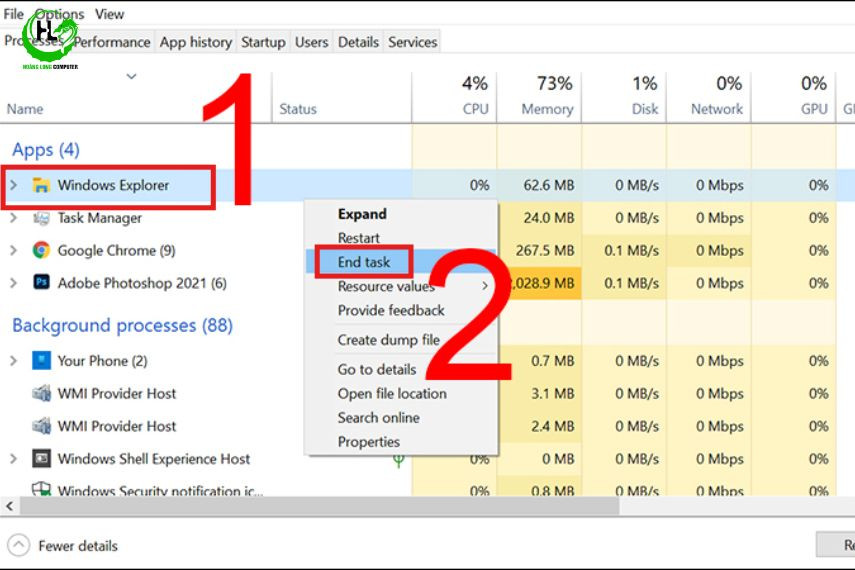Switch to the Startup tab
855x570 pixels.
coord(263,42)
